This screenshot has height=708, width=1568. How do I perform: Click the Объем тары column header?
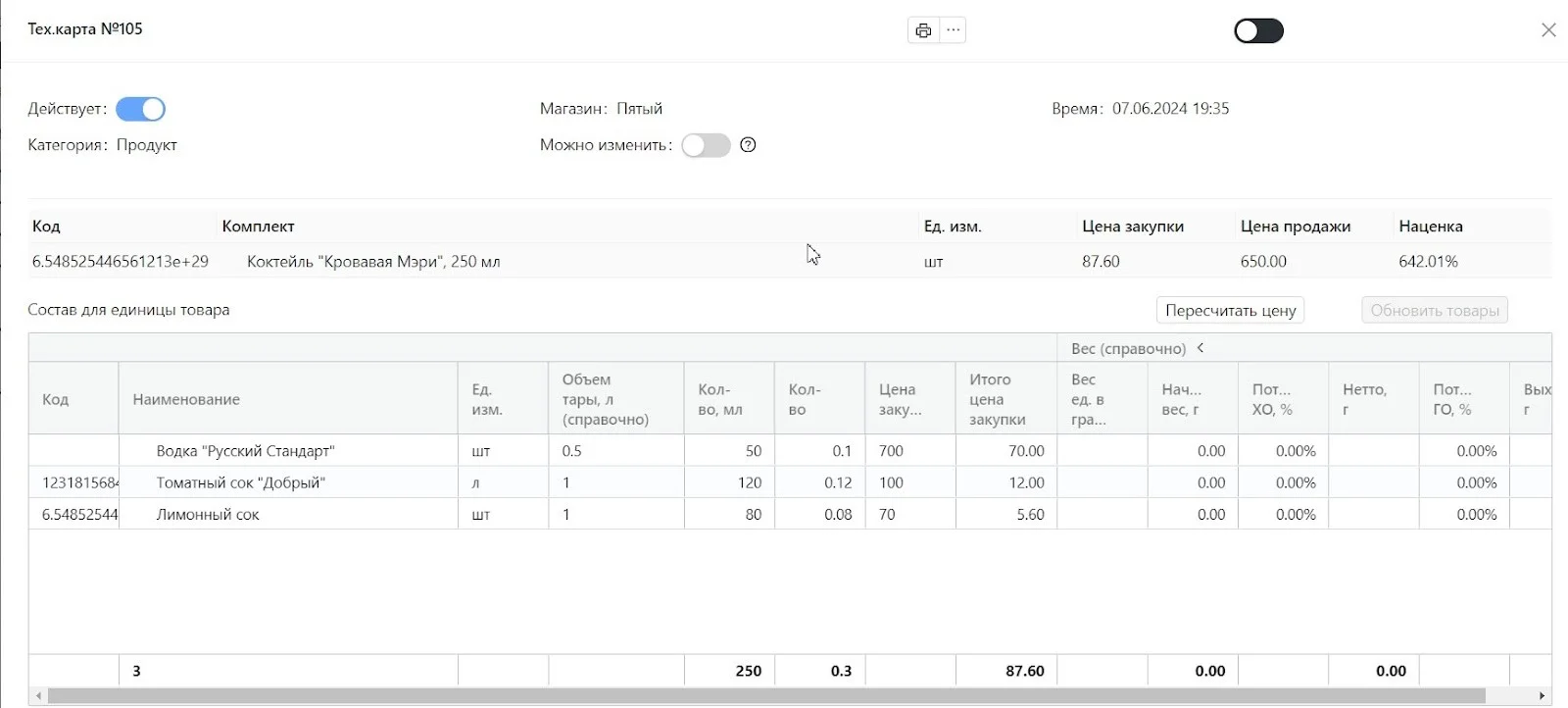(616, 399)
